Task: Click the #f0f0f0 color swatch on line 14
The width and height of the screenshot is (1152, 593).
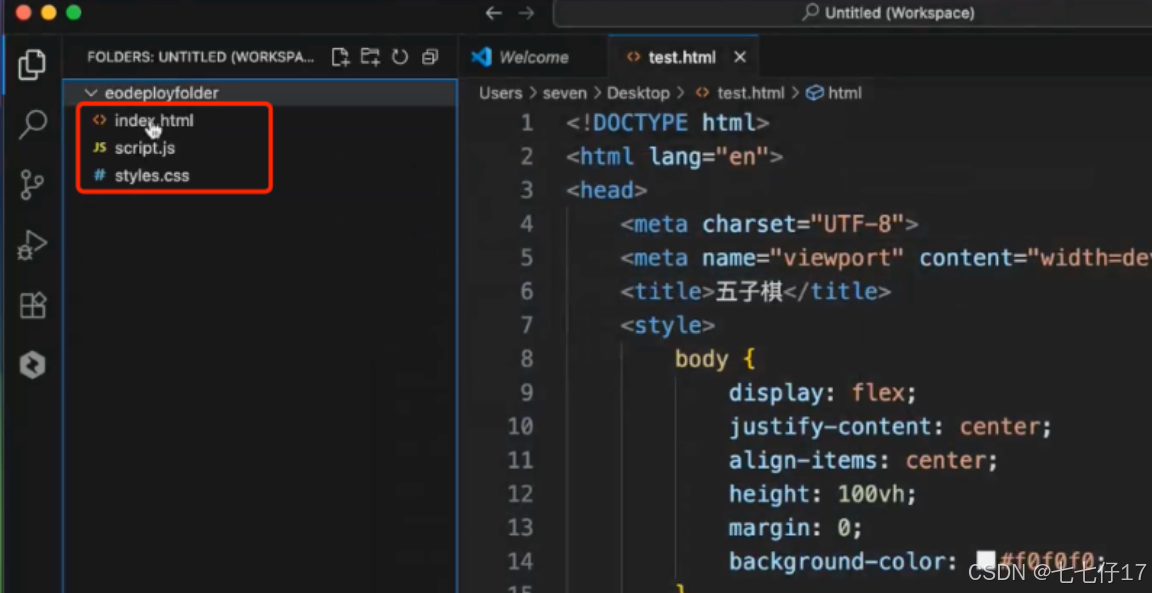Action: 984,562
